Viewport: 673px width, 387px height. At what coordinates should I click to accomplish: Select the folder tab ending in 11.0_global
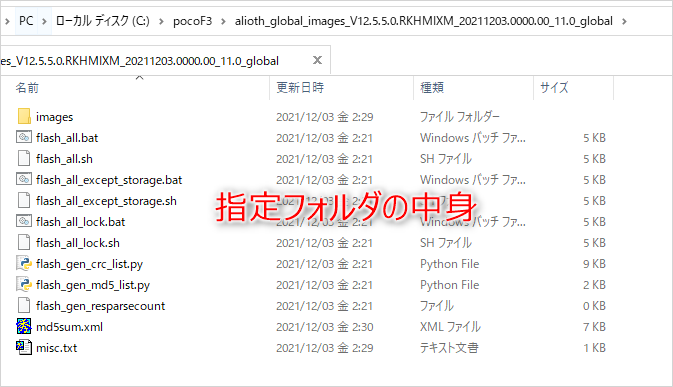[x=165, y=61]
